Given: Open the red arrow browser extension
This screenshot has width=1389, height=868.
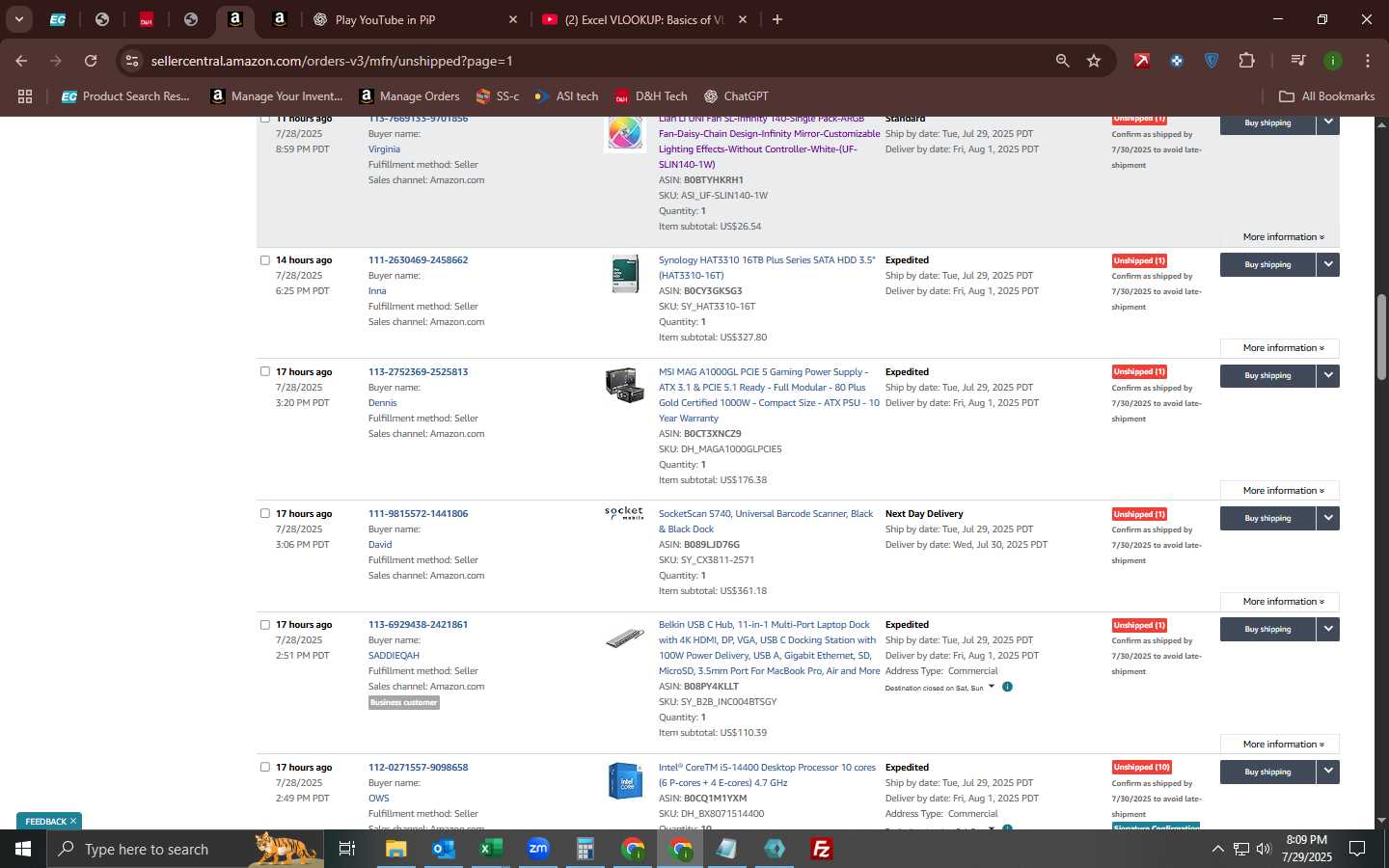Looking at the screenshot, I should (x=1142, y=61).
